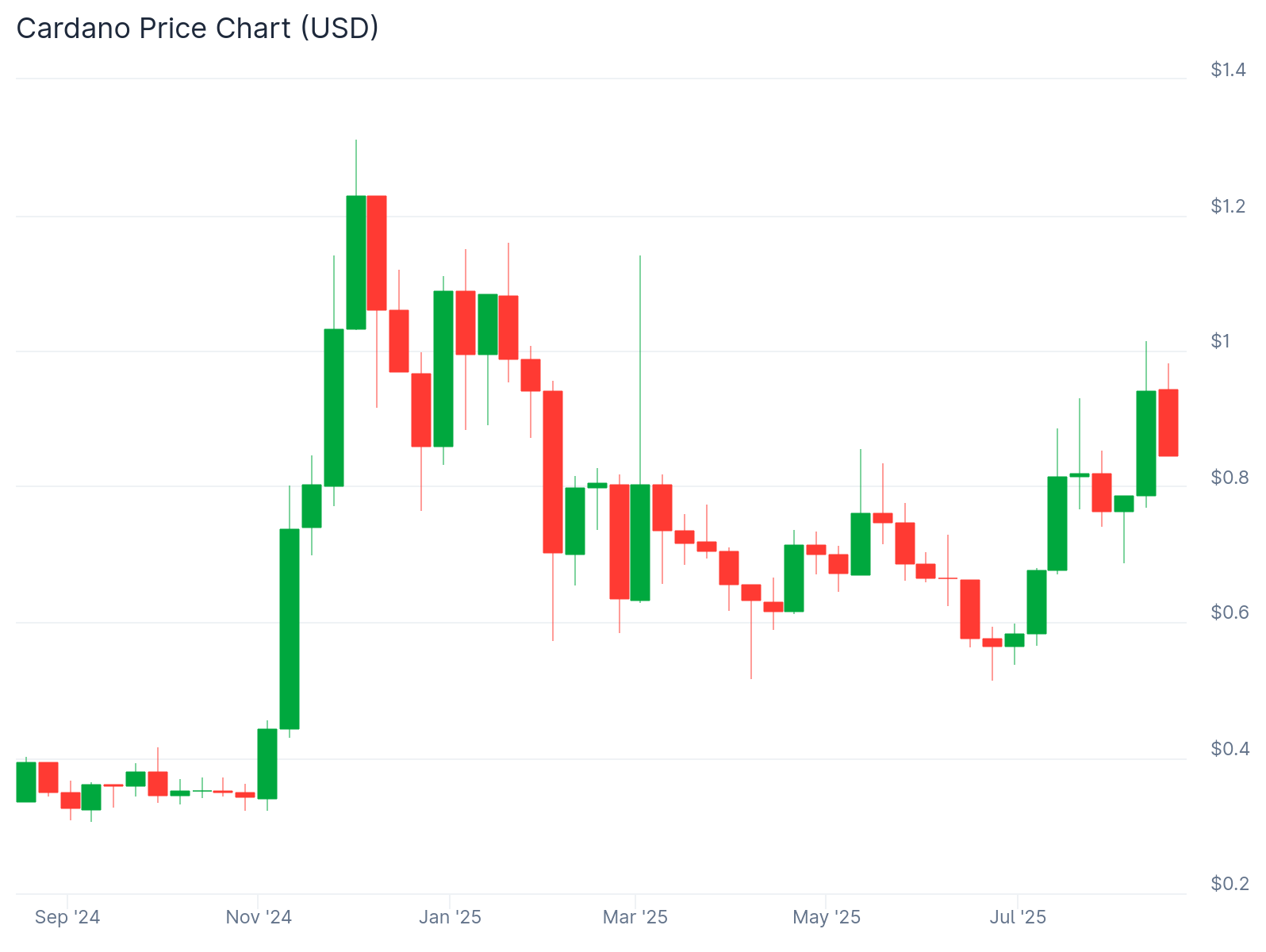Click the $0.6 price axis label
1266x952 pixels.
click(1228, 612)
